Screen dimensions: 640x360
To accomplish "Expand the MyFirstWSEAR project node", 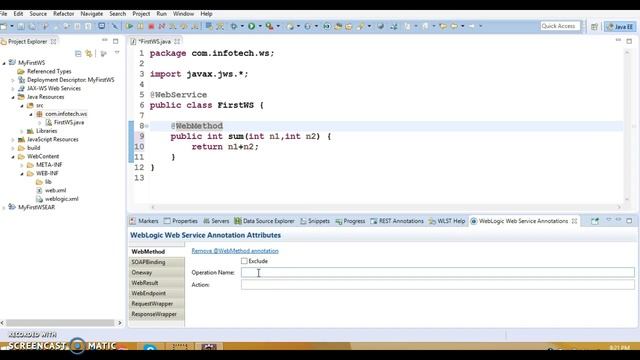I will (4, 208).
